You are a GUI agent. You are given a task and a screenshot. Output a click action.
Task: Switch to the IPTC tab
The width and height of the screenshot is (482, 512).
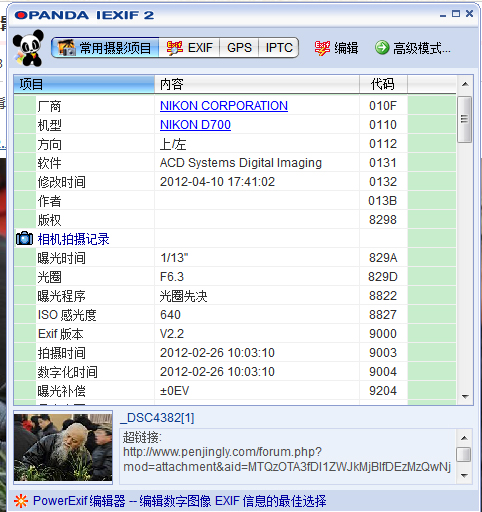pos(279,48)
